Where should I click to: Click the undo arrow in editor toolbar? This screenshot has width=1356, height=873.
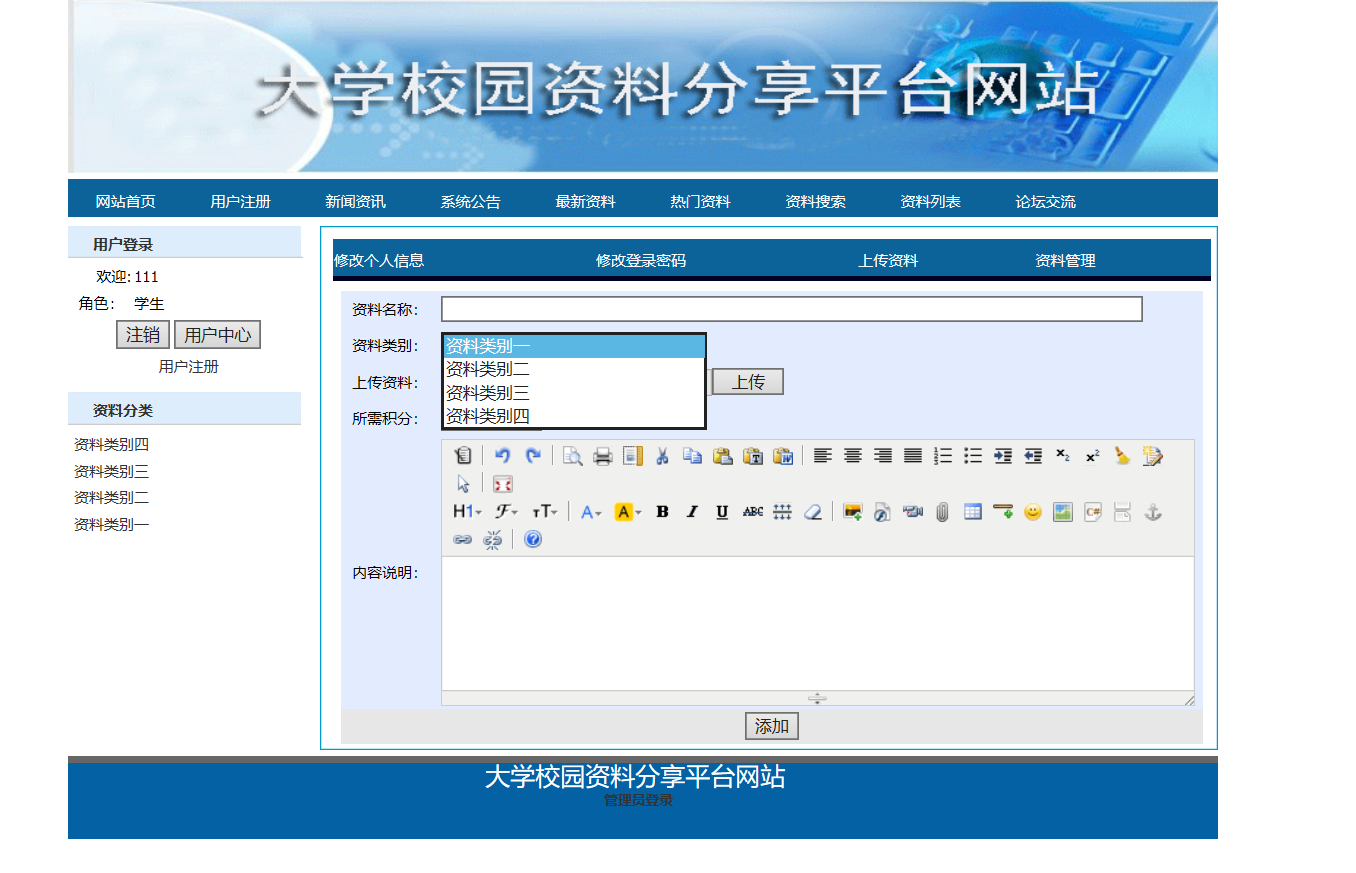tap(503, 456)
